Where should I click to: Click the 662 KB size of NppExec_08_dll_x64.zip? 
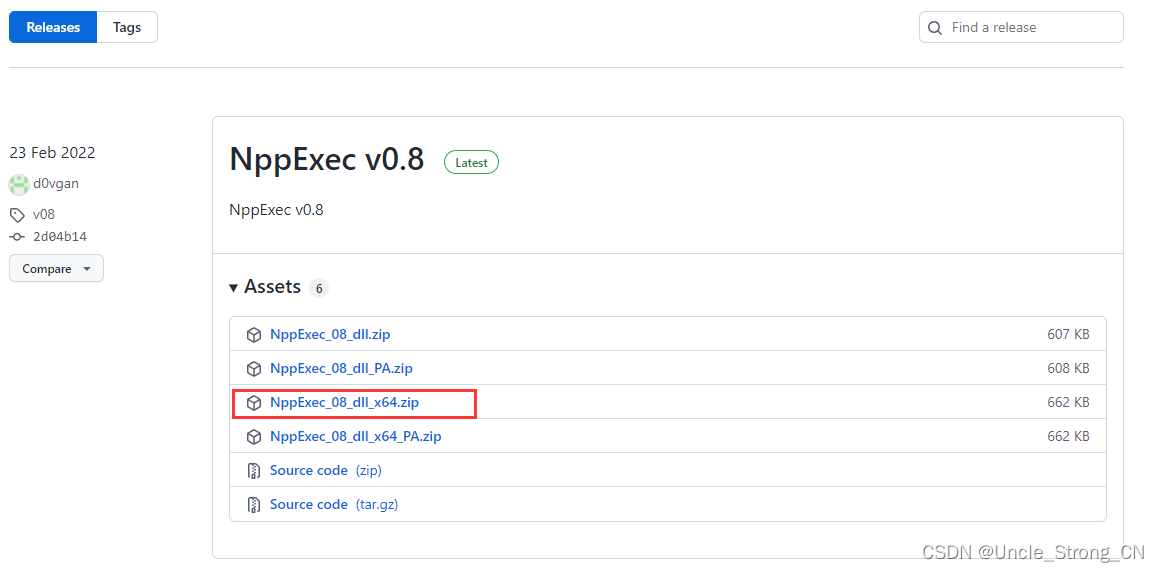1068,403
